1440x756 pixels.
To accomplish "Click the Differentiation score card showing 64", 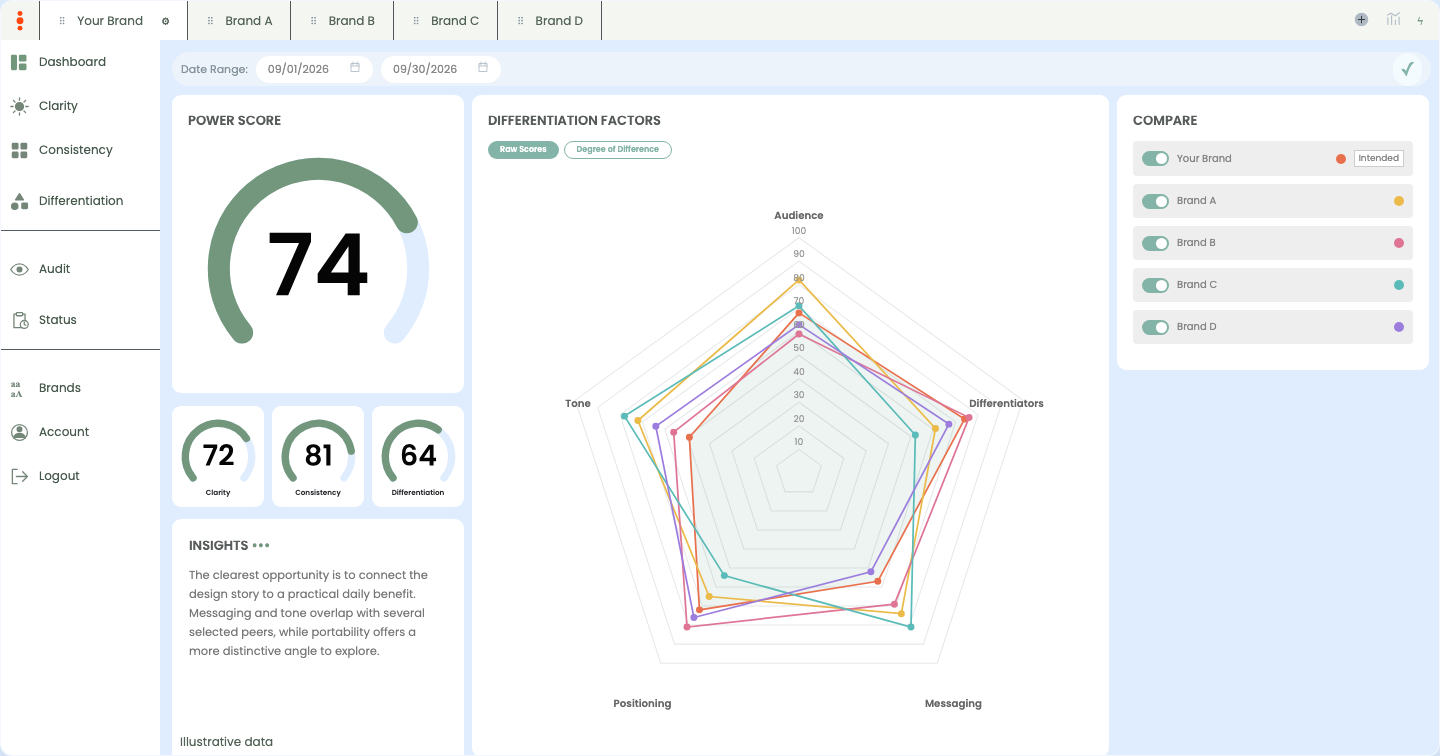I will tap(418, 456).
